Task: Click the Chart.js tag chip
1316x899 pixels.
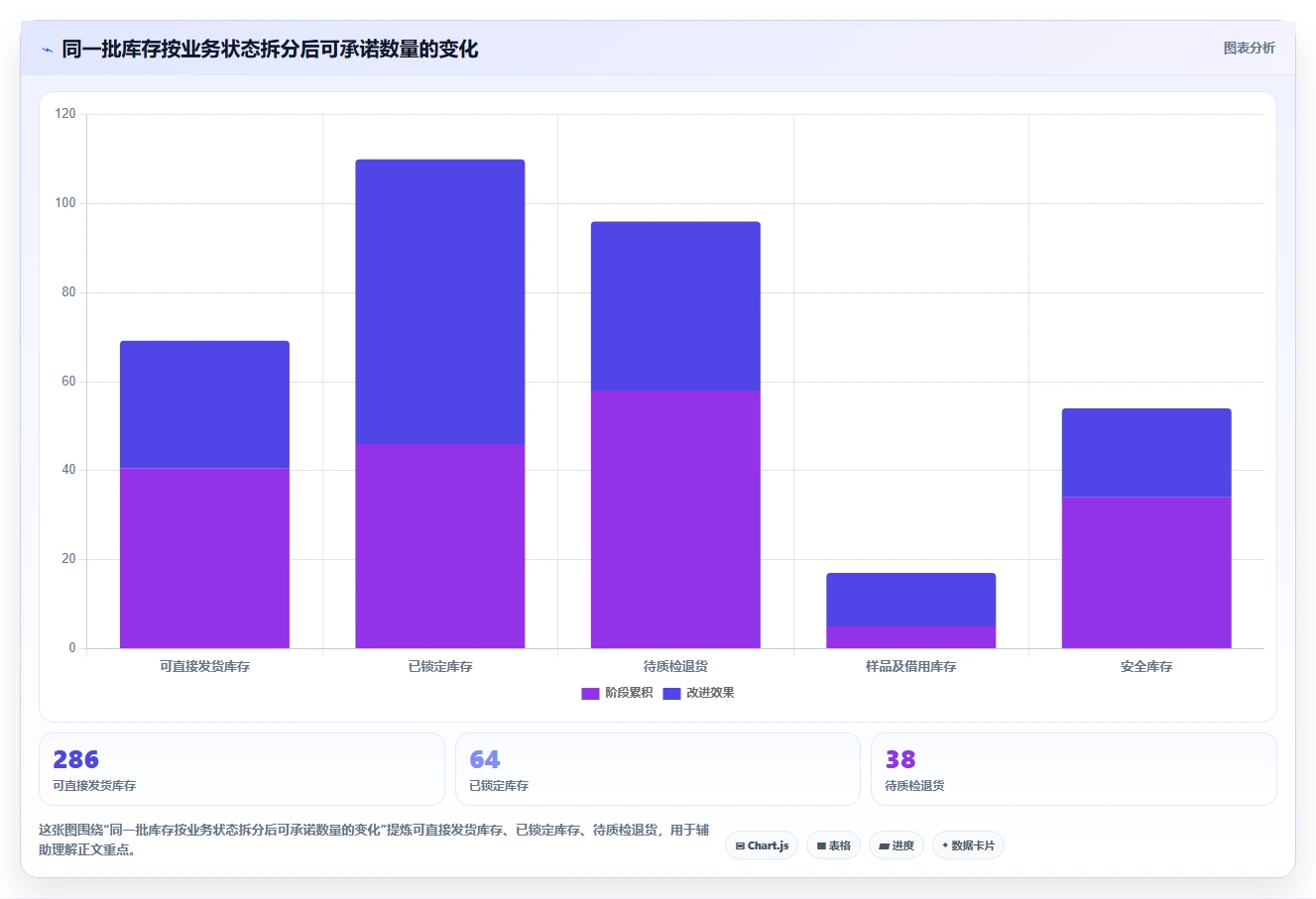Action: coord(762,845)
